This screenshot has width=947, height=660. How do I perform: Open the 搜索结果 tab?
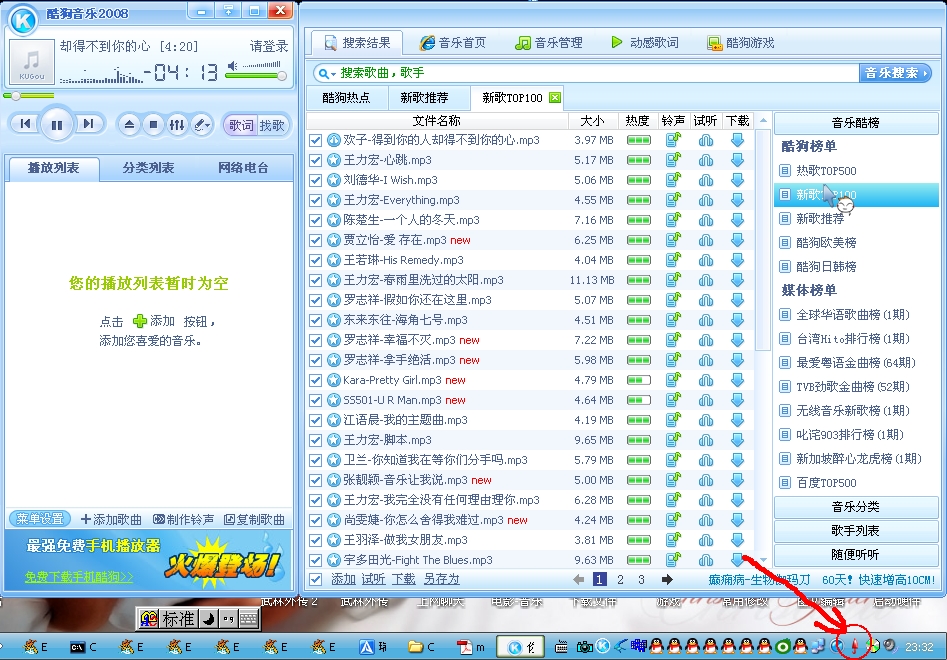point(358,43)
